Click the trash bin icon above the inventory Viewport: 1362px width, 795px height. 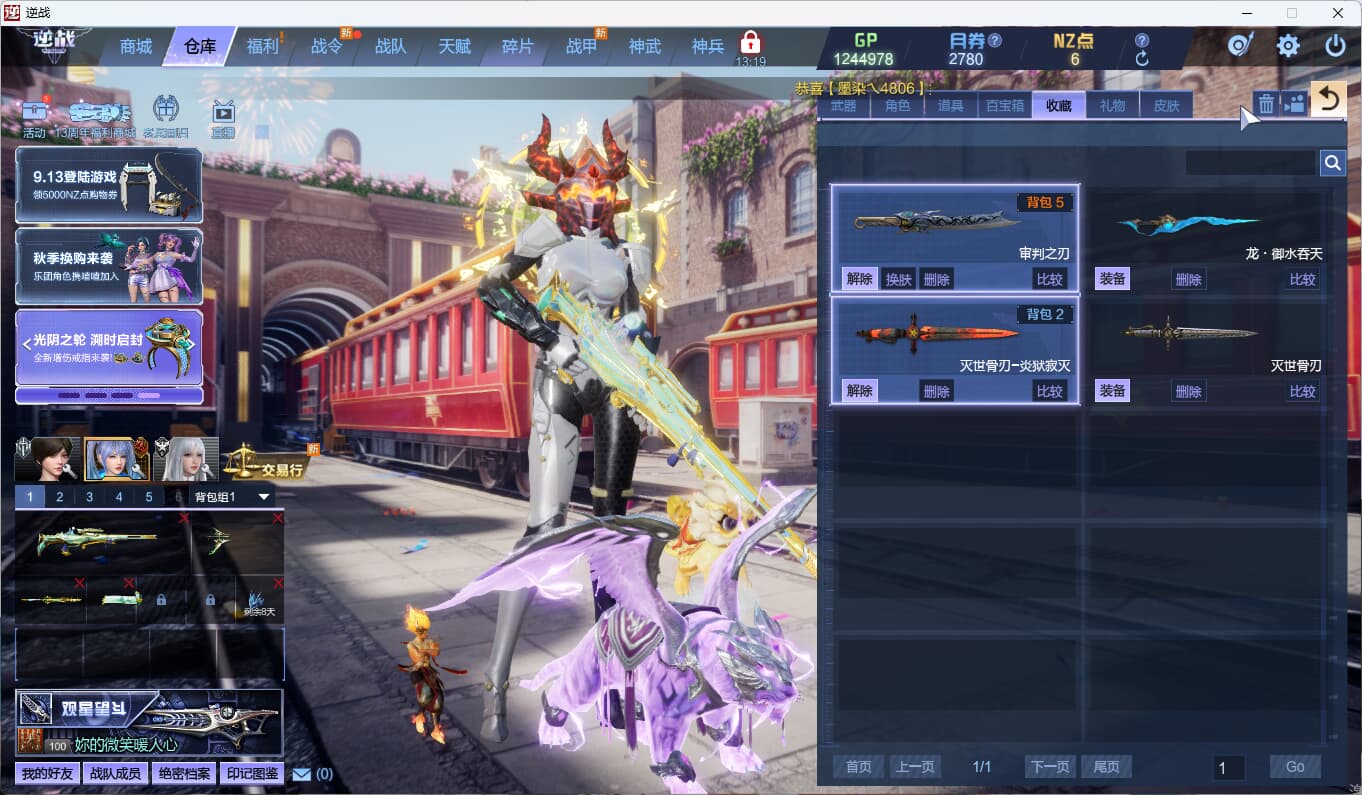tap(1266, 103)
